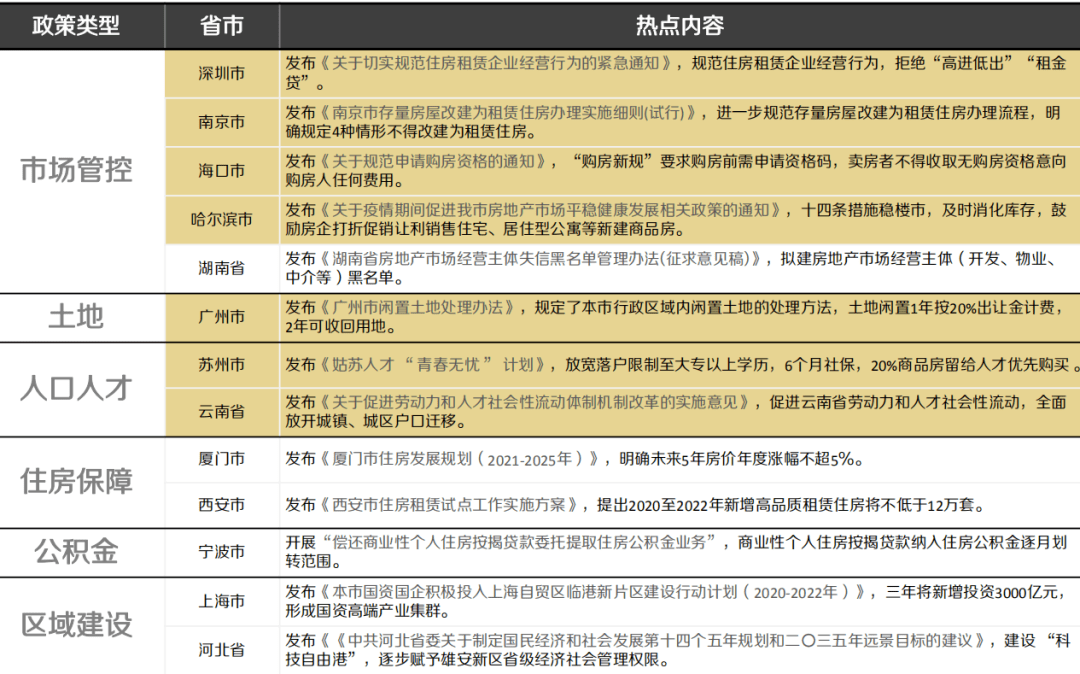The image size is (1080, 674).
Task: Click the 宁波市 cell
Action: click(x=221, y=551)
